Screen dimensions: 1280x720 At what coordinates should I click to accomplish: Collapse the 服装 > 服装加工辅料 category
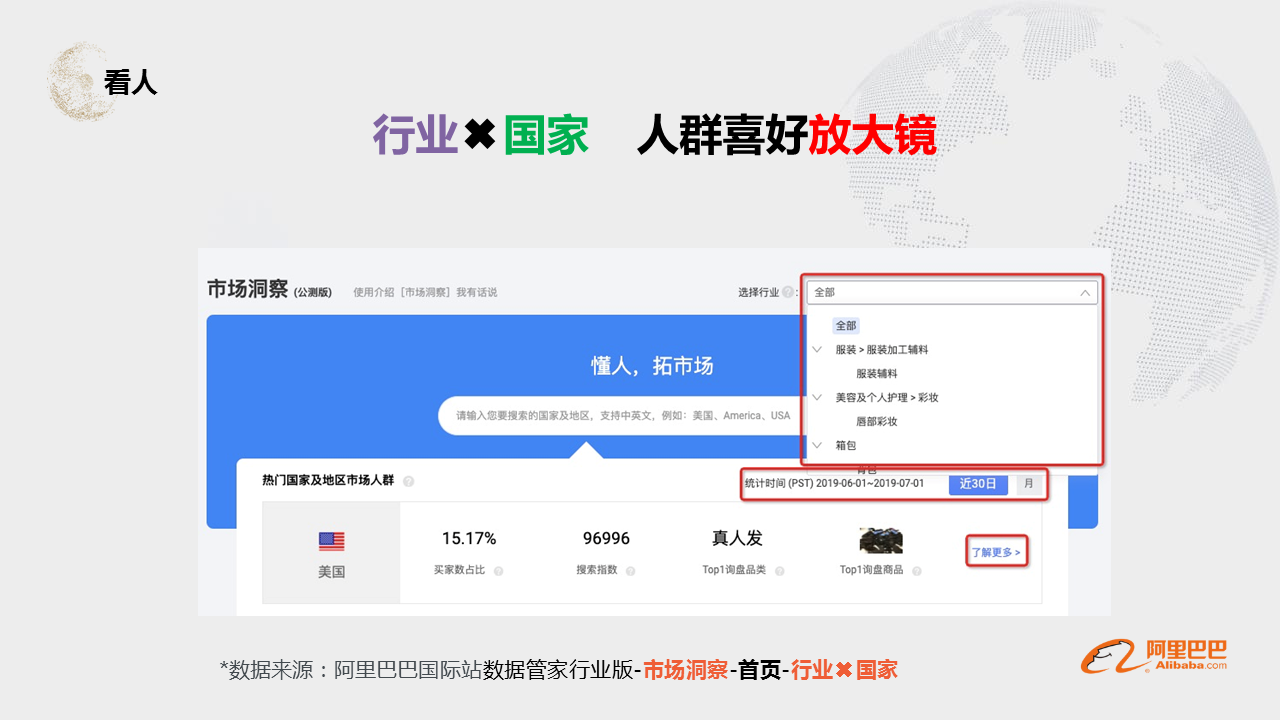(x=817, y=350)
